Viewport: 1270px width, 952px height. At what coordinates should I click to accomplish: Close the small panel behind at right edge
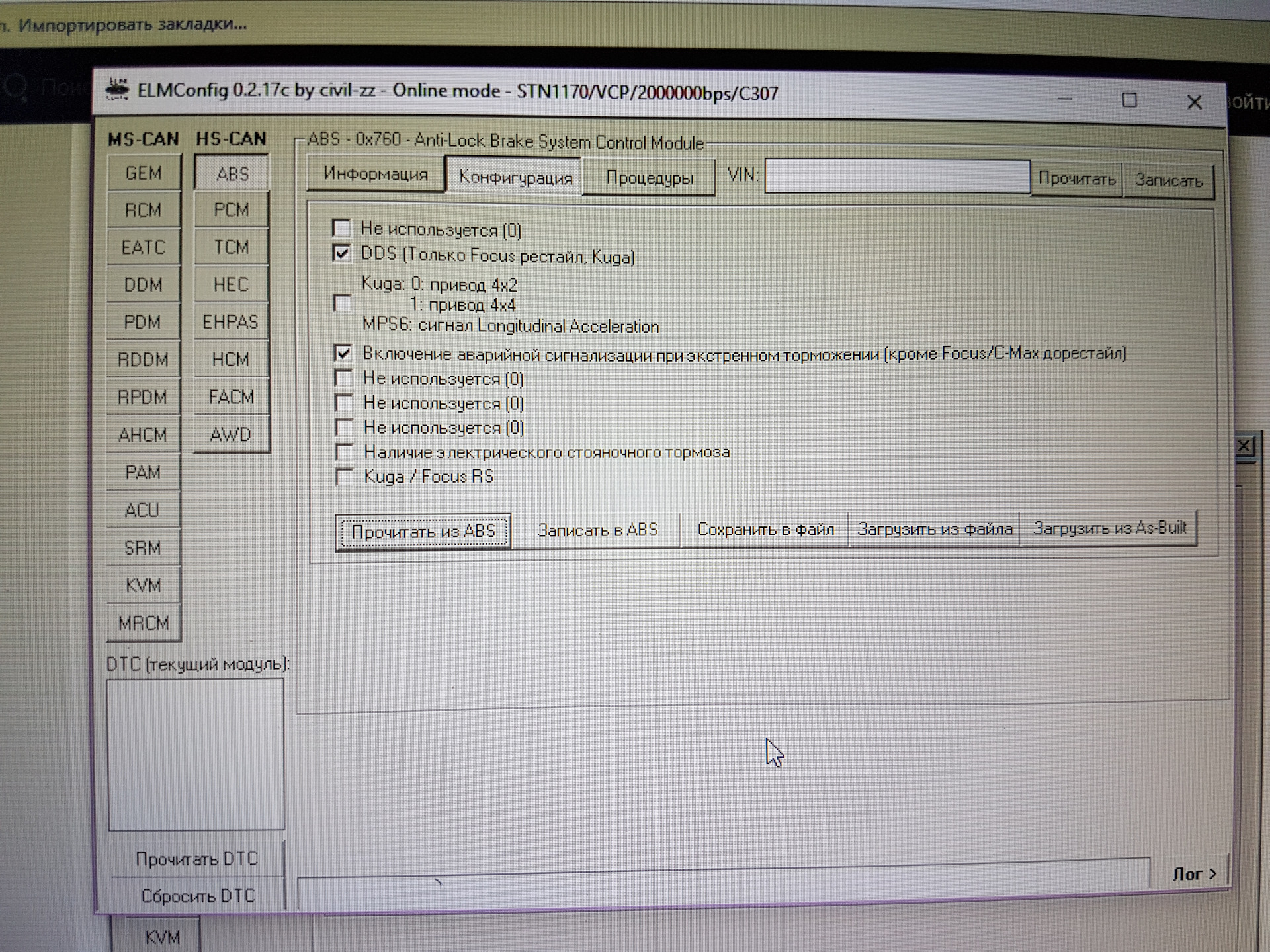pos(1244,446)
